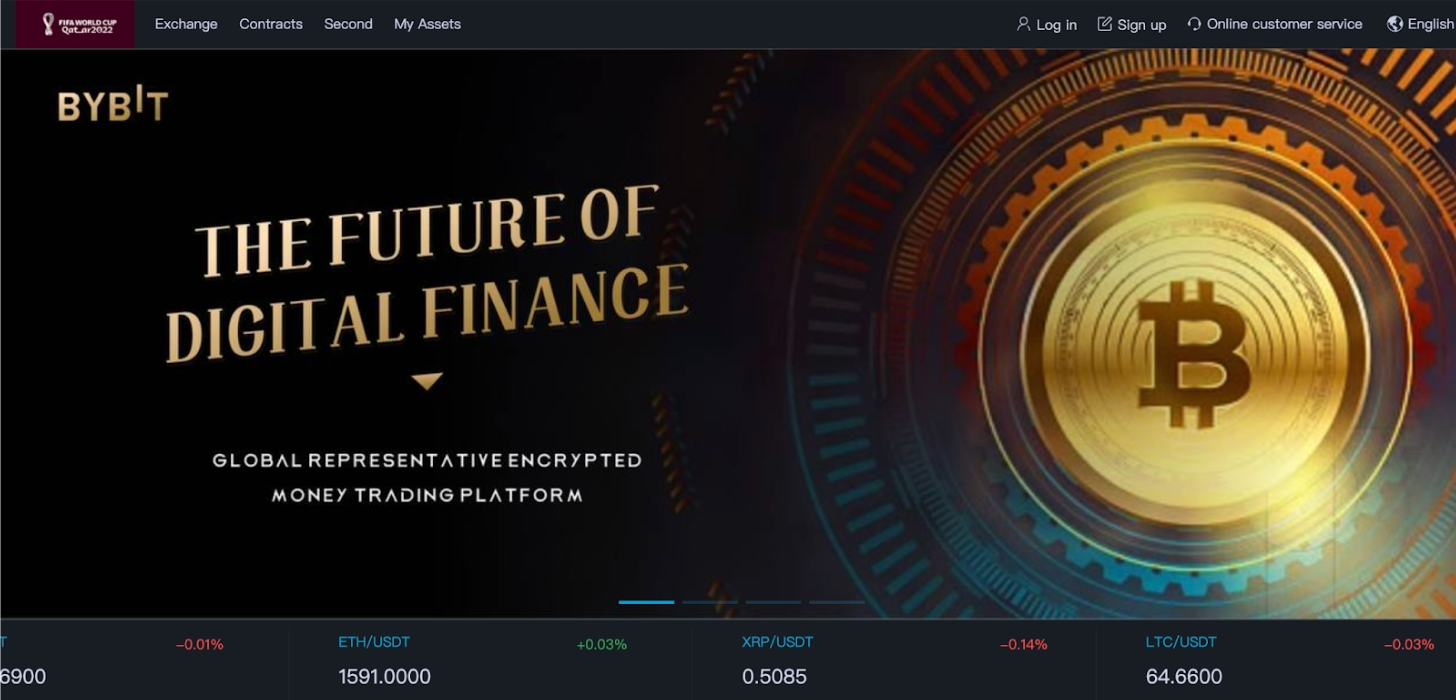Click the person icon beside Log in
Screen dimensions: 1456x700
pyautogui.click(x=1023, y=24)
